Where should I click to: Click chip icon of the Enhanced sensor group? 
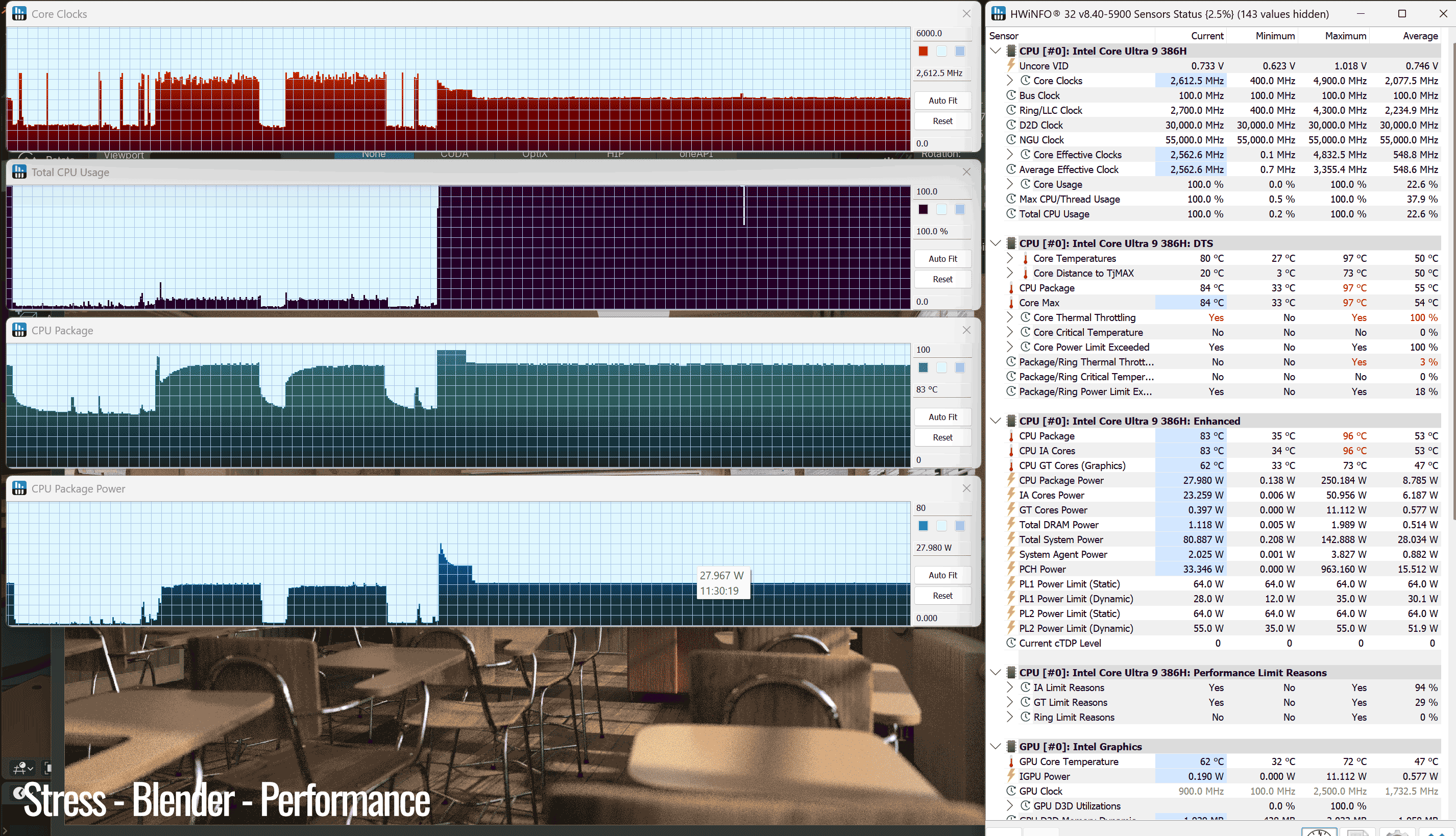1011,421
